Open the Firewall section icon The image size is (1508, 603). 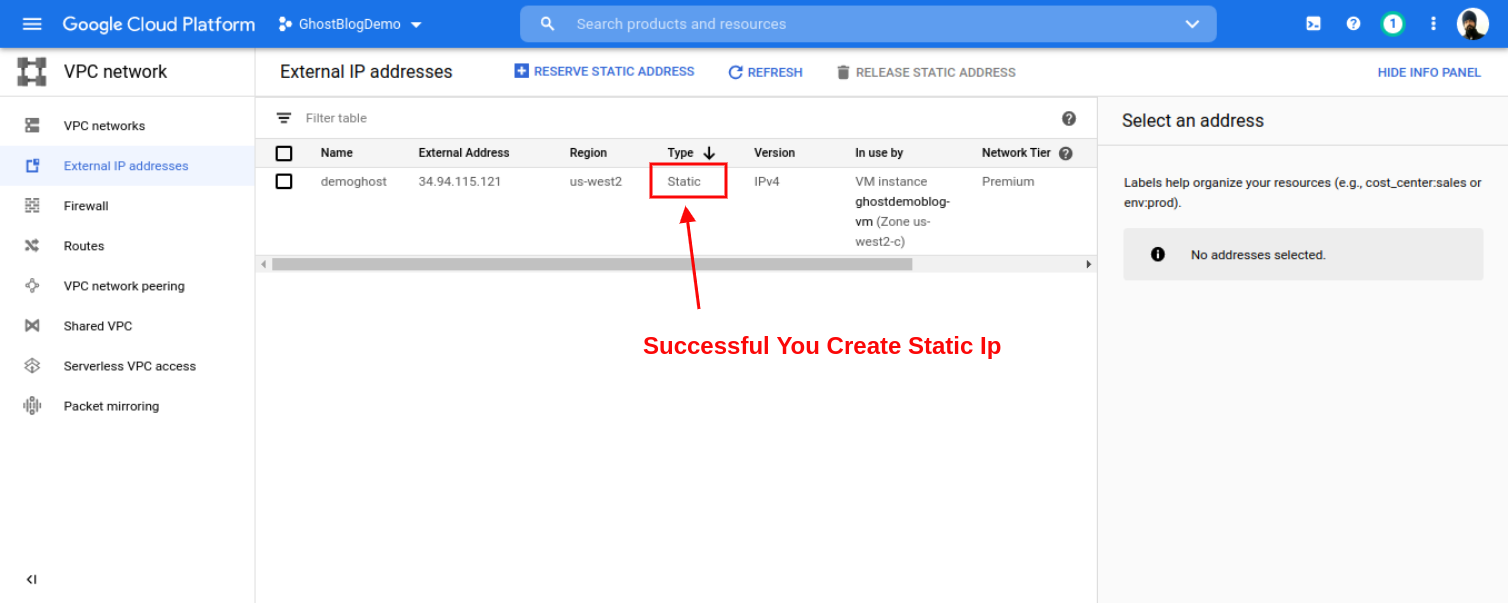31,205
